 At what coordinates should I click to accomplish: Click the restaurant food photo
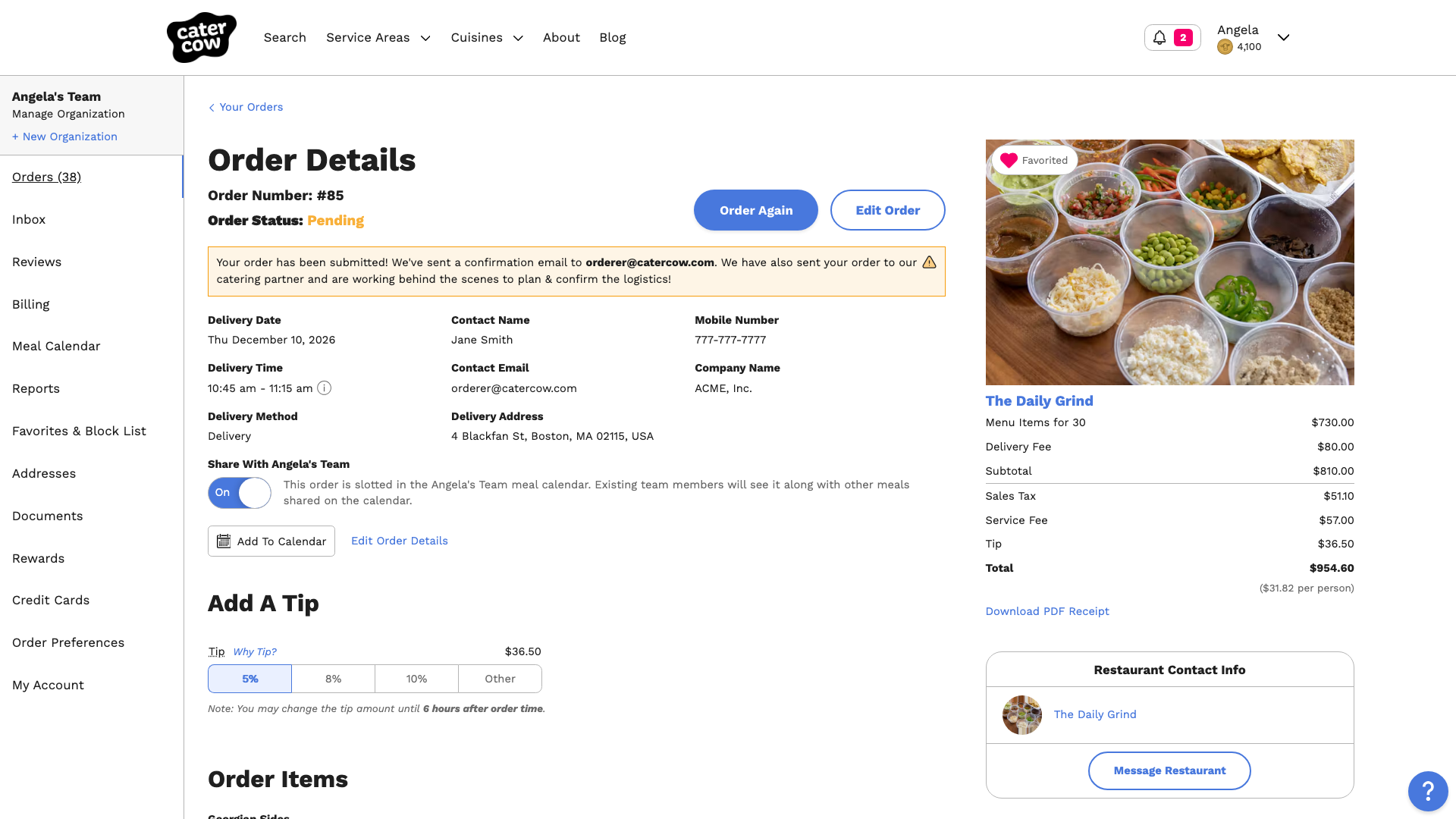[x=1169, y=262]
